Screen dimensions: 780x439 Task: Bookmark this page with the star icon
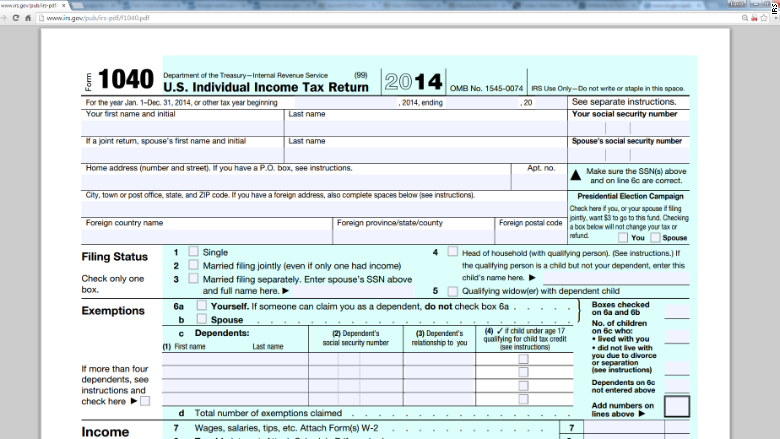click(764, 18)
